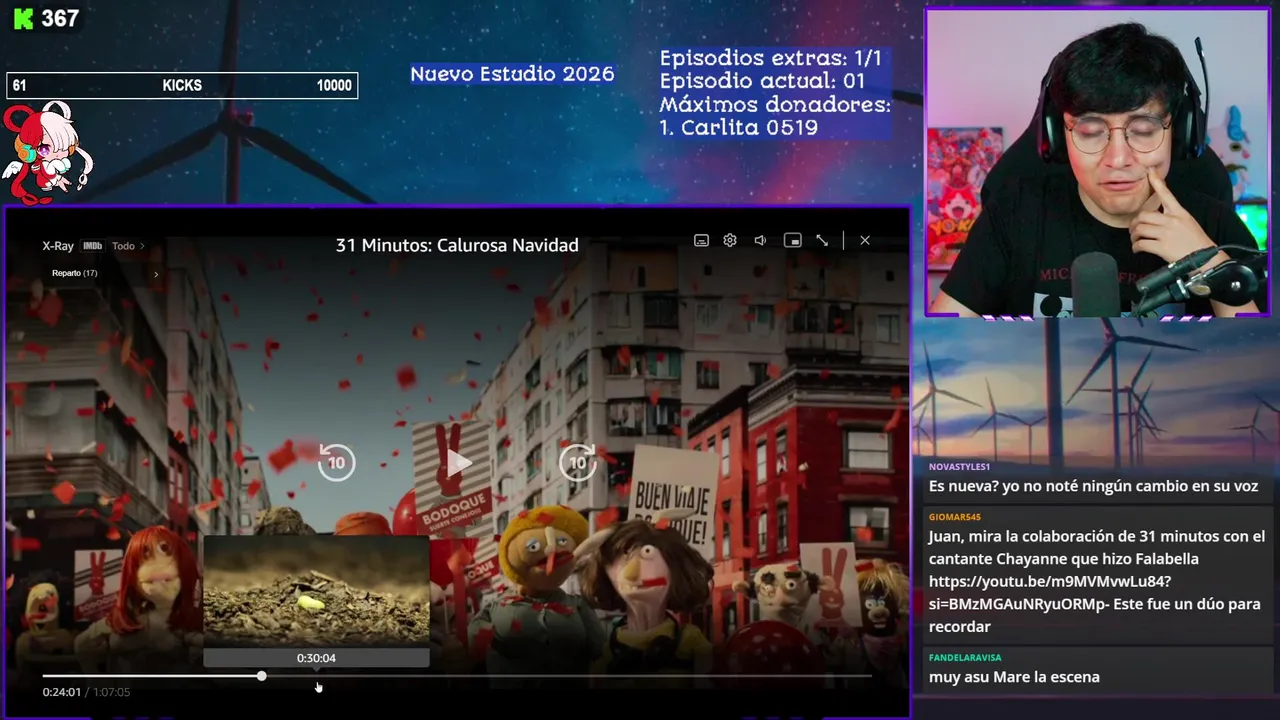1280x720 pixels.
Task: Click the elapsed time '0:24:01'
Action: pos(61,692)
